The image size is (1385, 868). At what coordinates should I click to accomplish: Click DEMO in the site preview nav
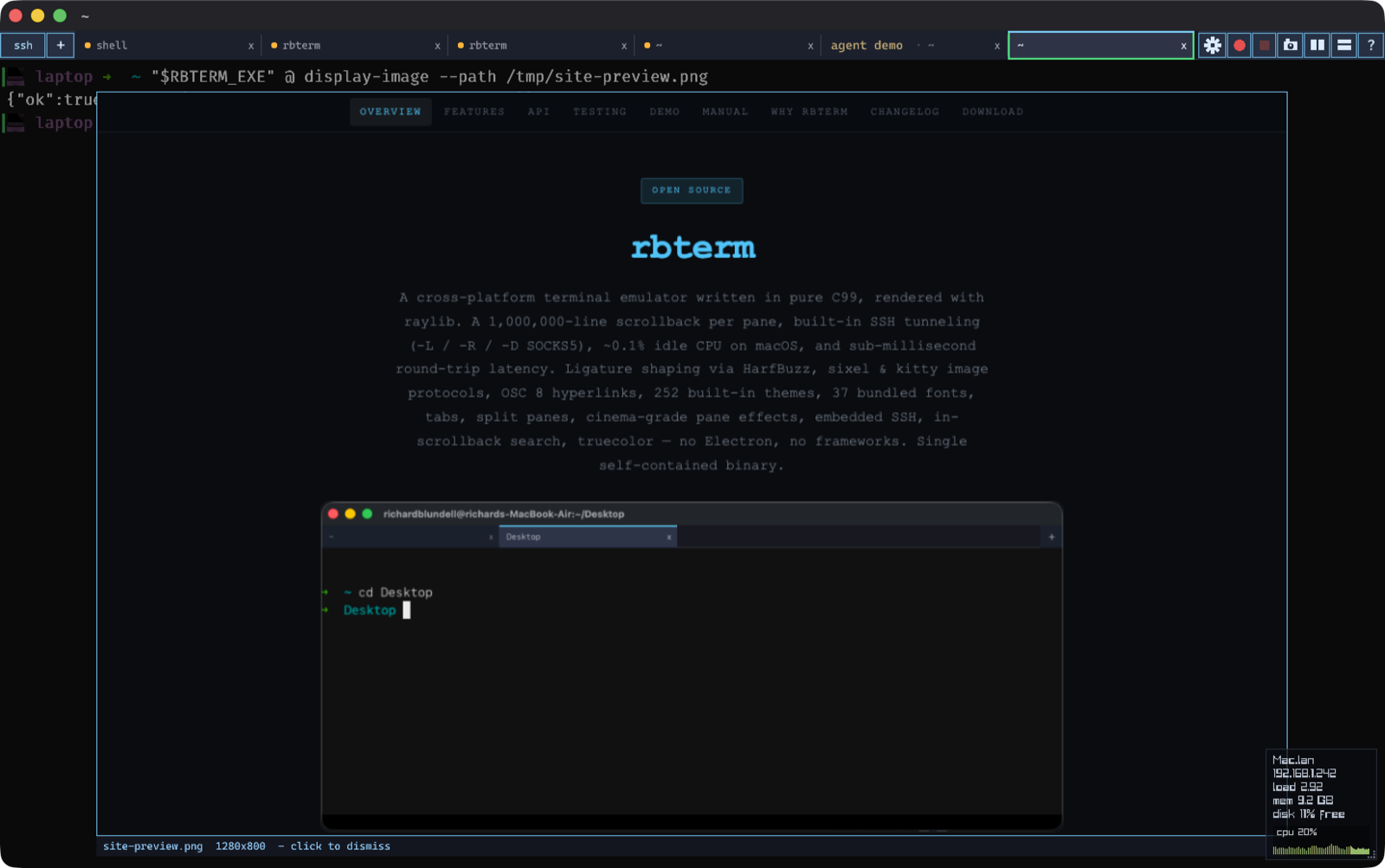click(x=665, y=112)
